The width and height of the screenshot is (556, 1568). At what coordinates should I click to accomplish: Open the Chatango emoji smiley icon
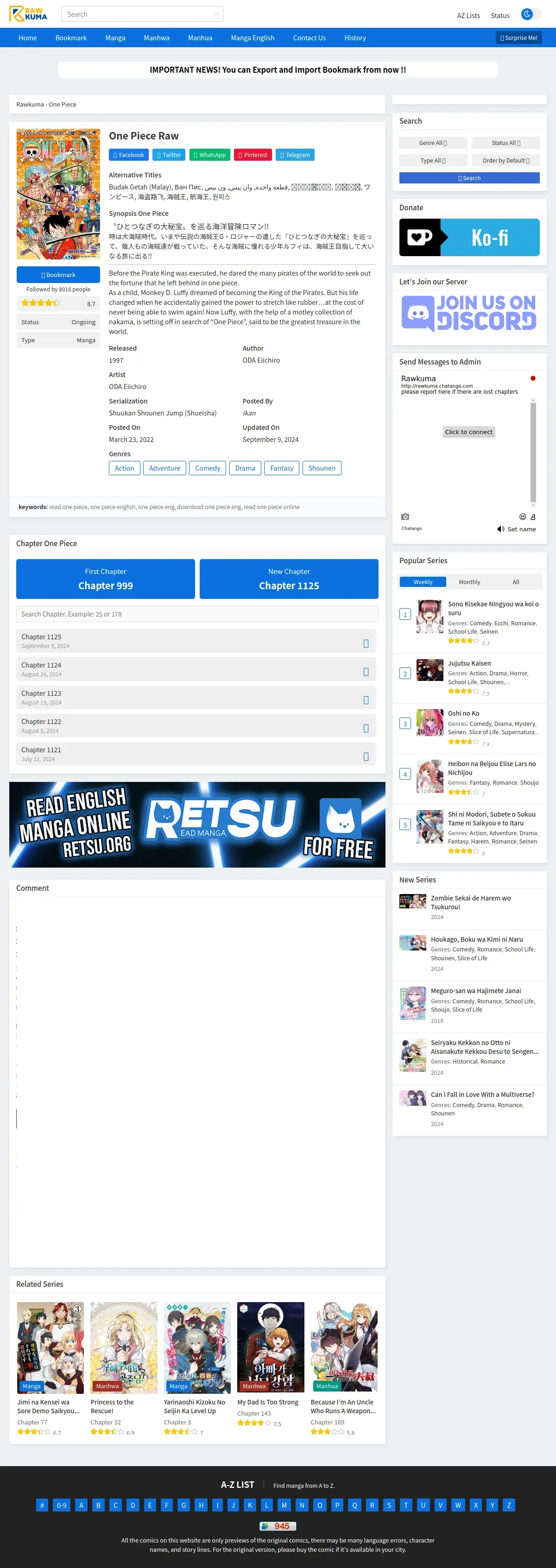point(522,517)
